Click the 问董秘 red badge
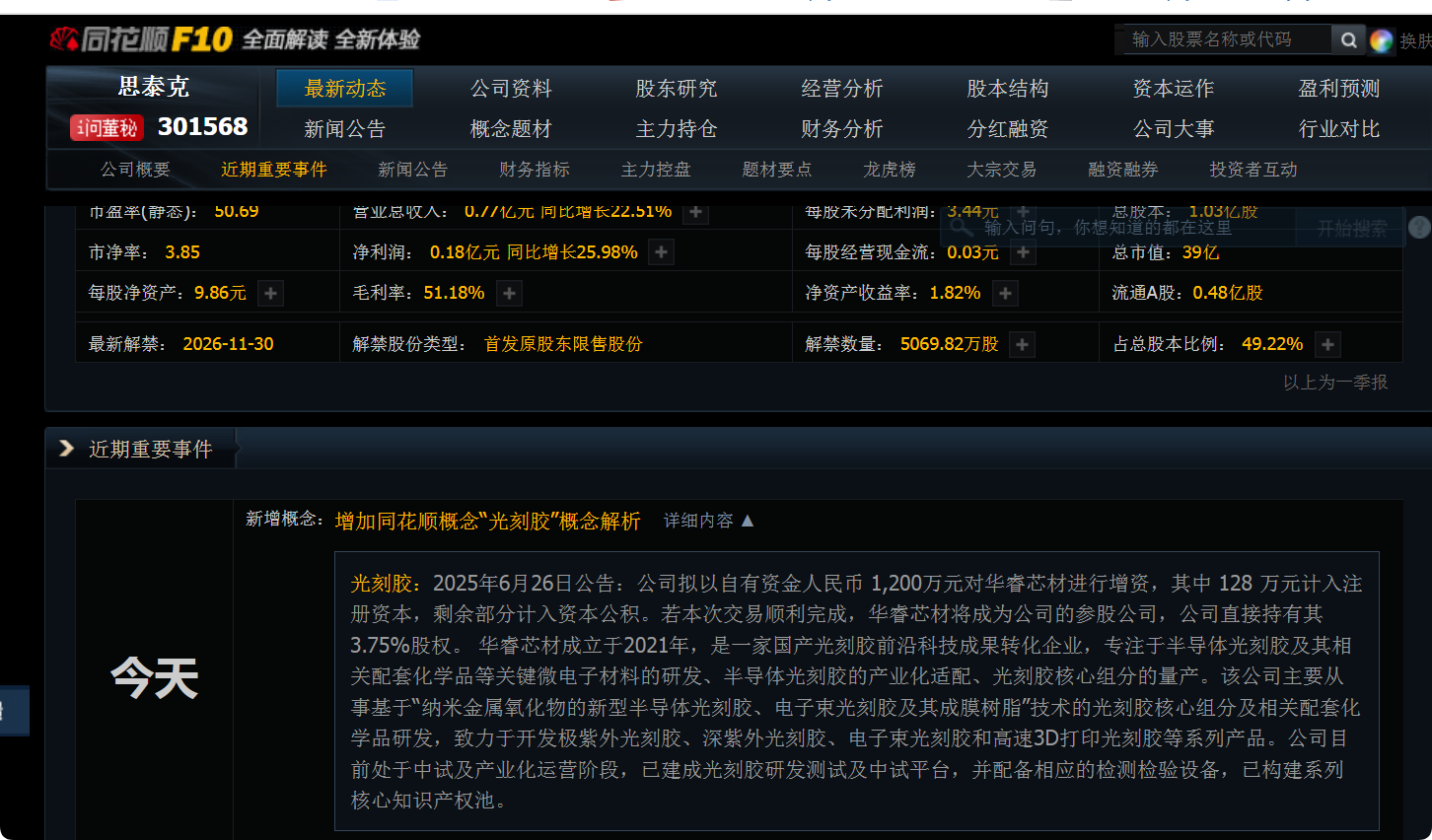The width and height of the screenshot is (1432, 840). 107,127
